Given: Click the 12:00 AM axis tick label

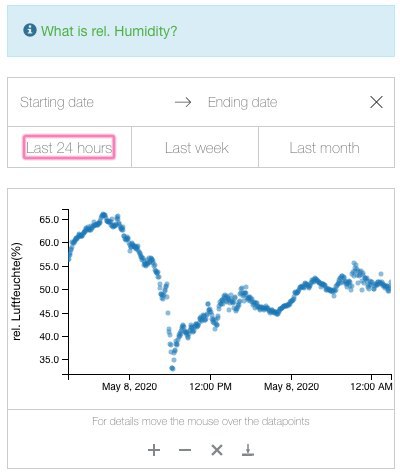Looking at the screenshot, I should [371, 387].
